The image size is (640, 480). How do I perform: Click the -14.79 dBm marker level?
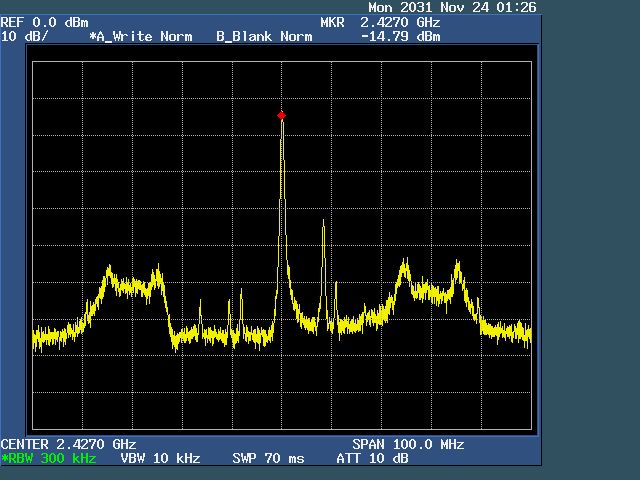point(400,36)
